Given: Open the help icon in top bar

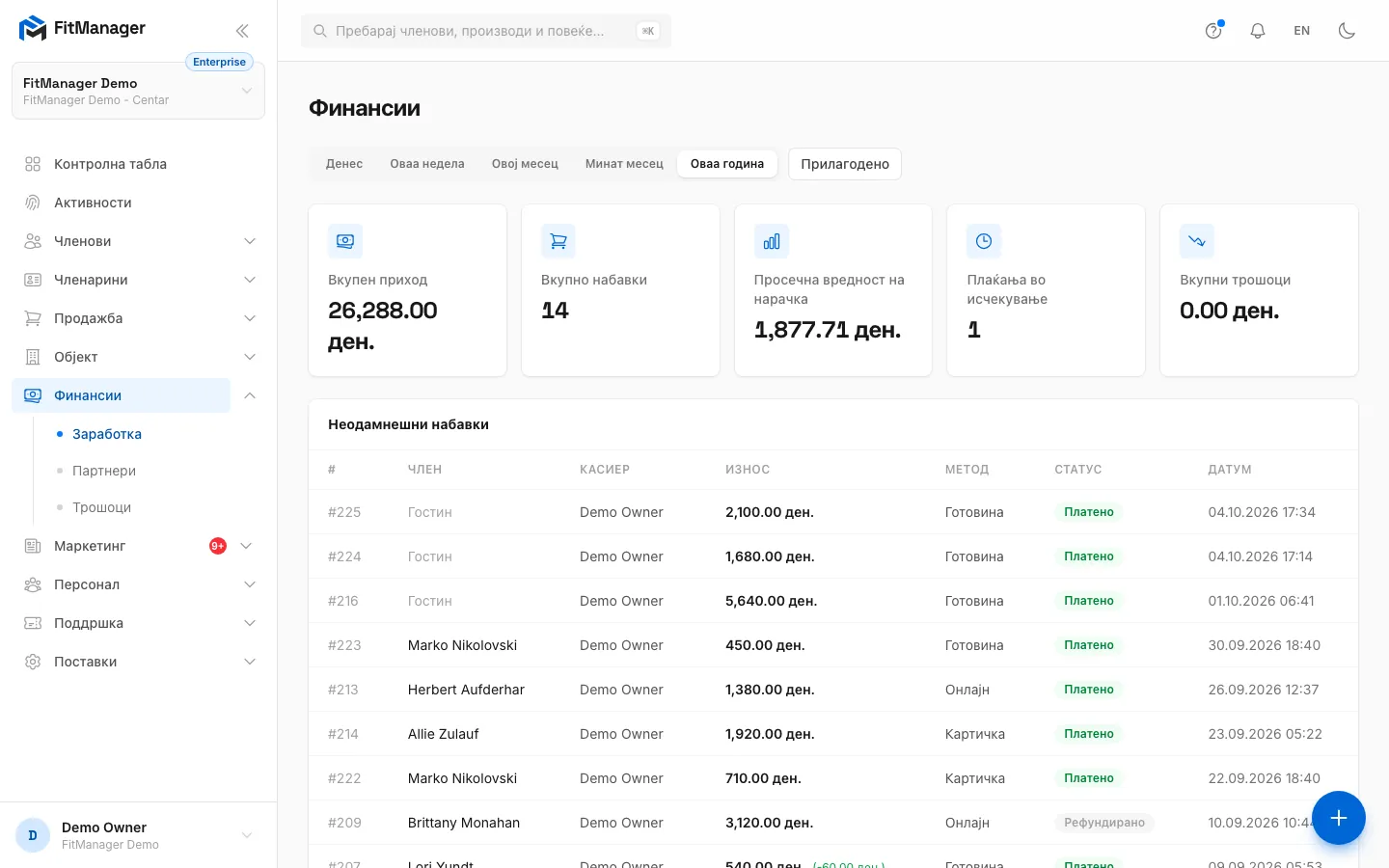Looking at the screenshot, I should click(x=1213, y=31).
